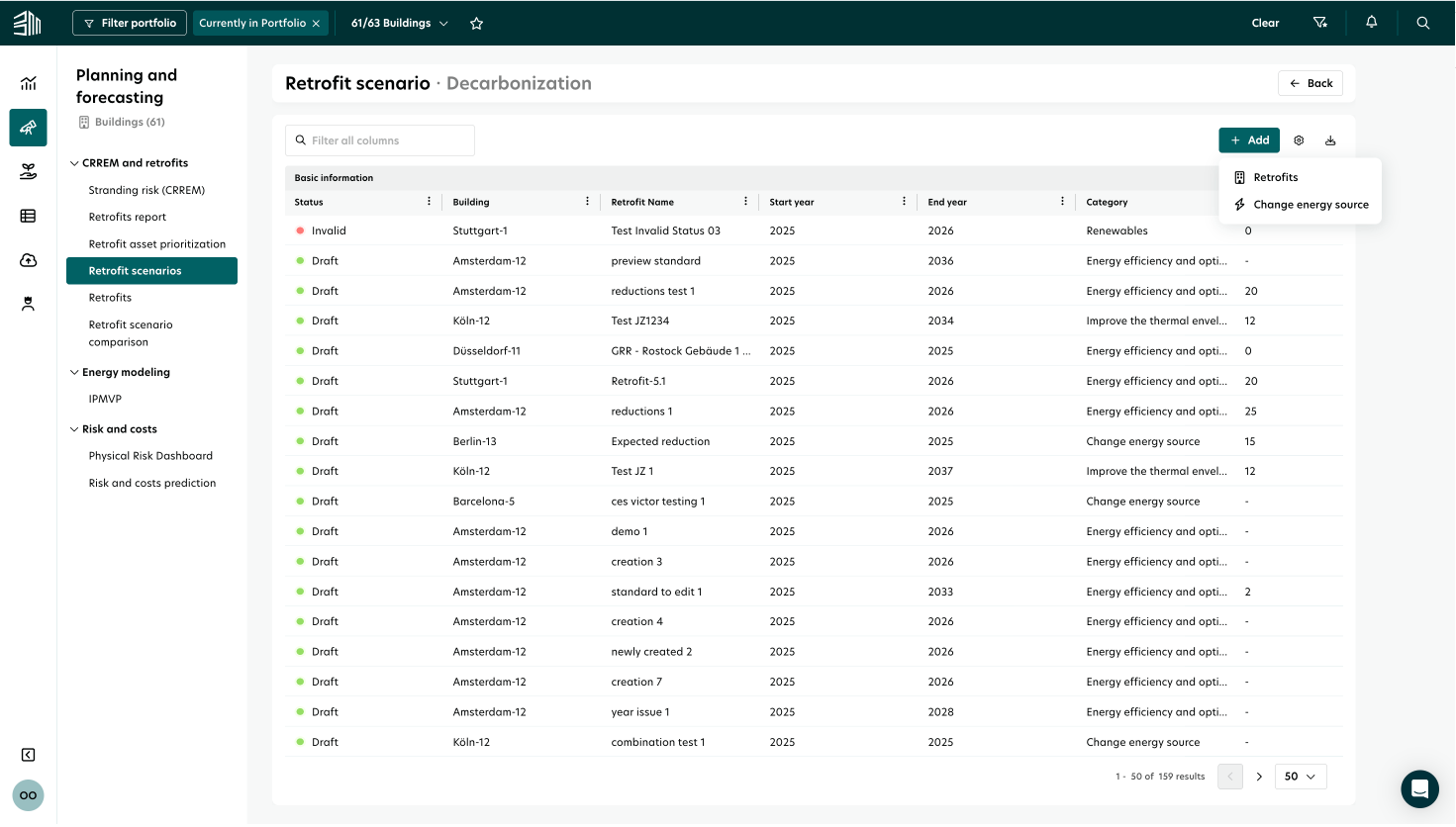Open global search magnifier
This screenshot has height=827, width=1456.
(x=1423, y=23)
